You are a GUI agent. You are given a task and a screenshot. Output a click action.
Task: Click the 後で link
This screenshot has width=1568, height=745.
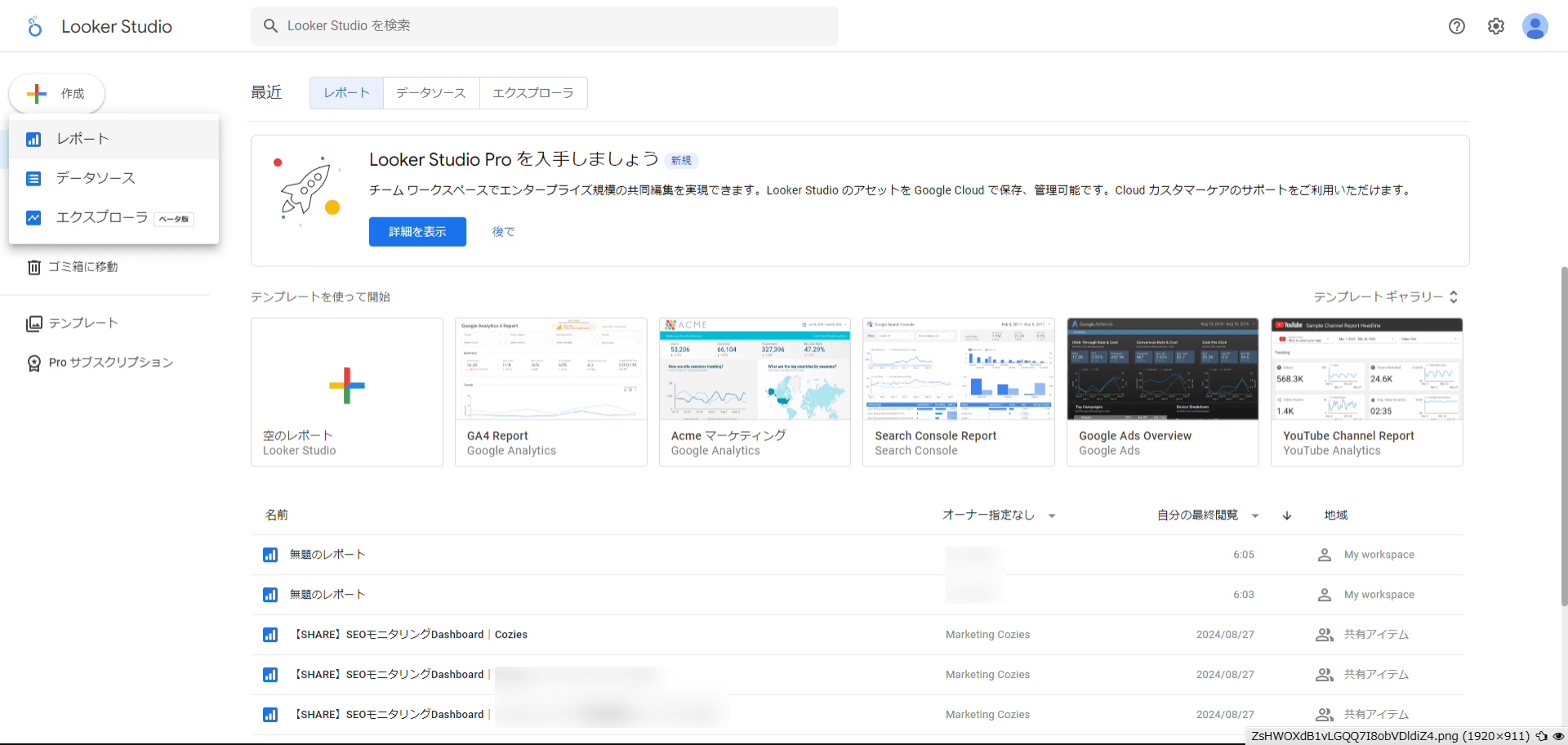point(503,232)
